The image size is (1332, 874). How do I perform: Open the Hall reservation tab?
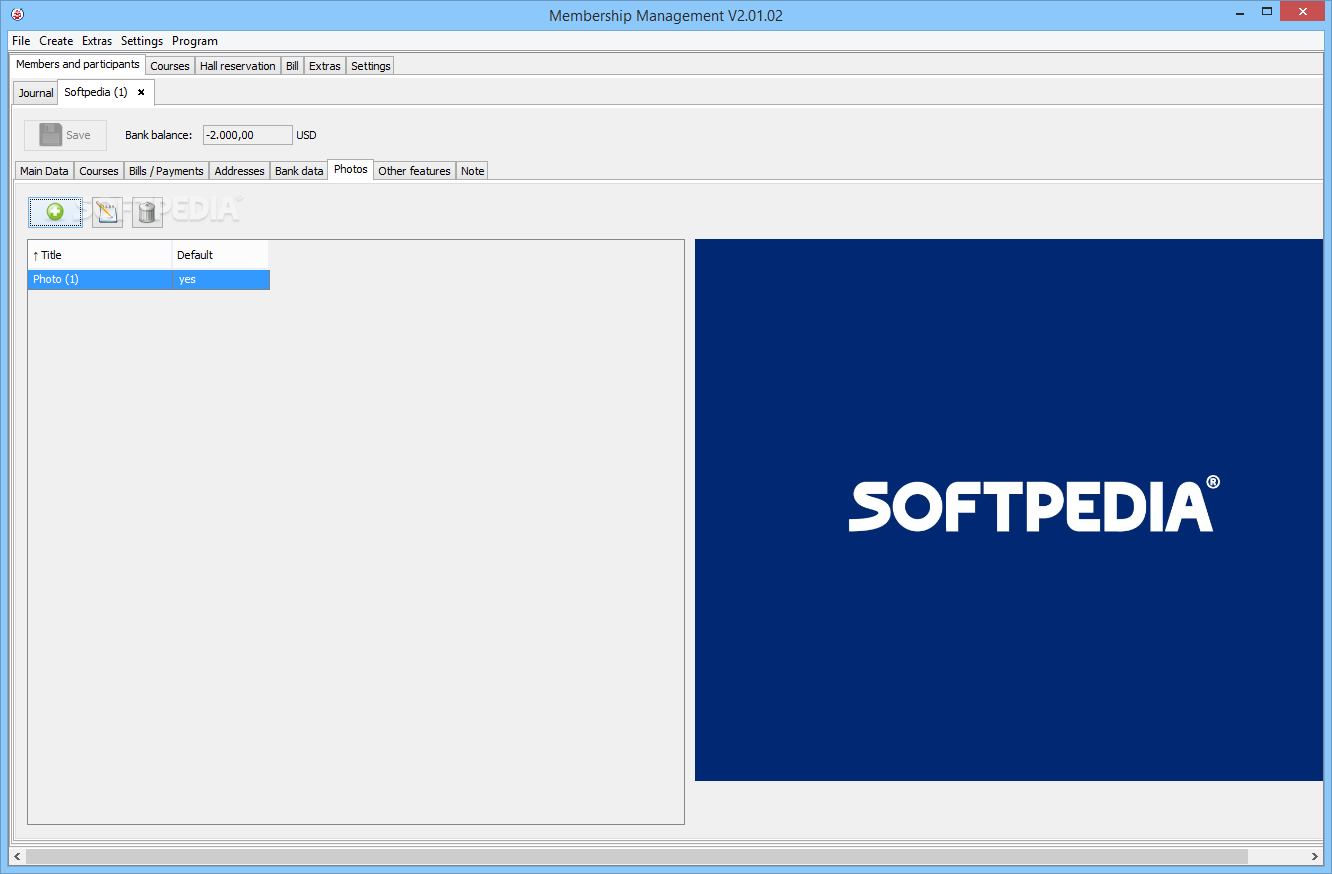pyautogui.click(x=238, y=66)
